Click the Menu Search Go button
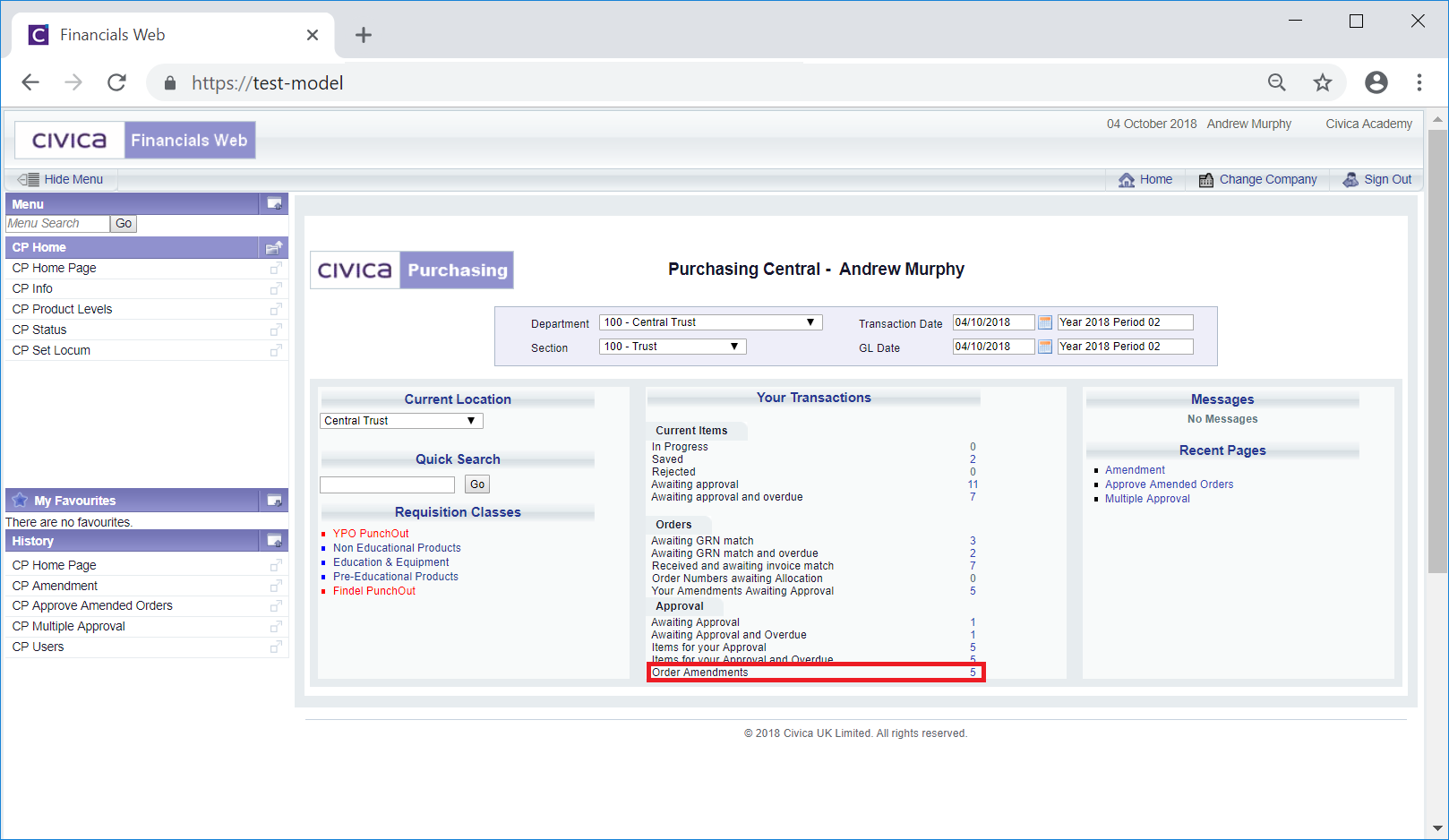The height and width of the screenshot is (840, 1449). pyautogui.click(x=124, y=224)
